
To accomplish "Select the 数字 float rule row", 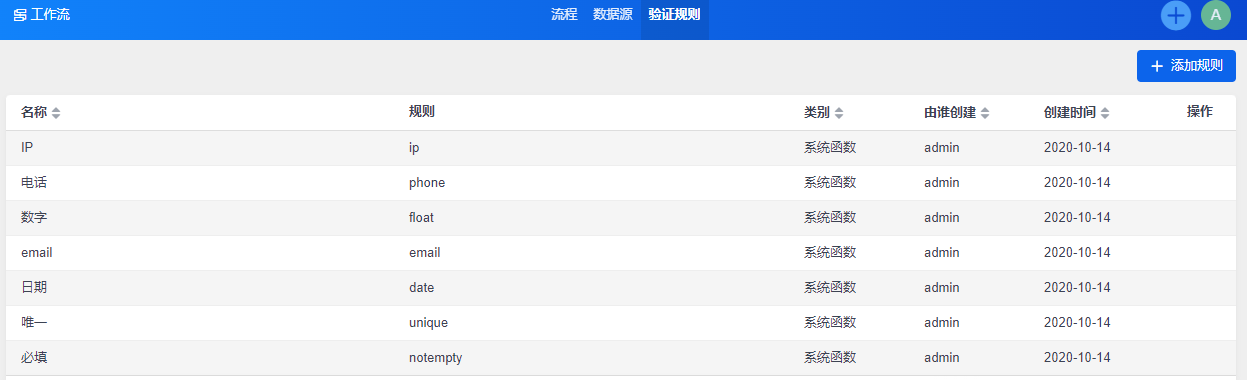I will (623, 218).
